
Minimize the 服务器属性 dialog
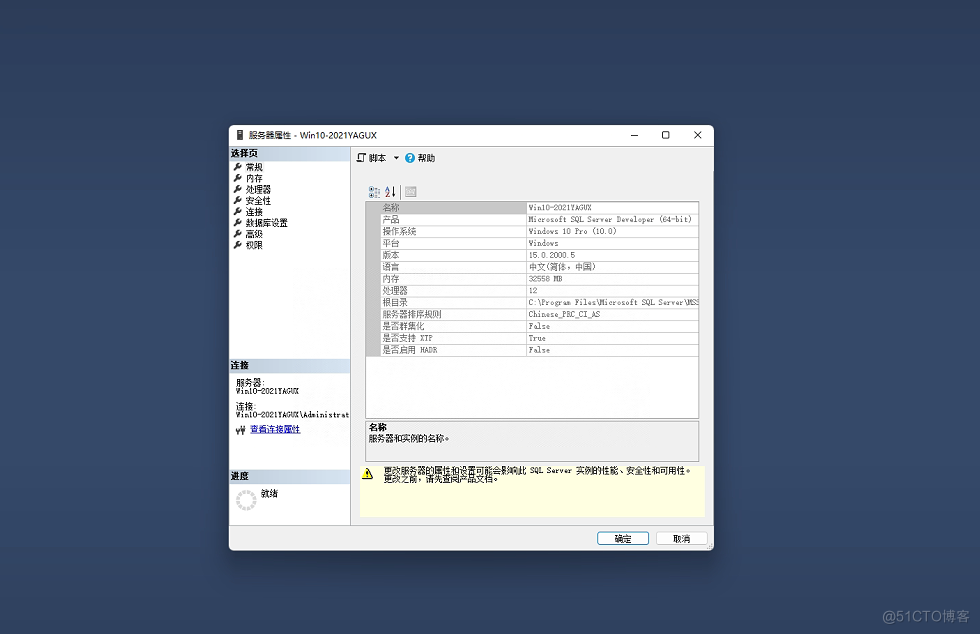(634, 135)
